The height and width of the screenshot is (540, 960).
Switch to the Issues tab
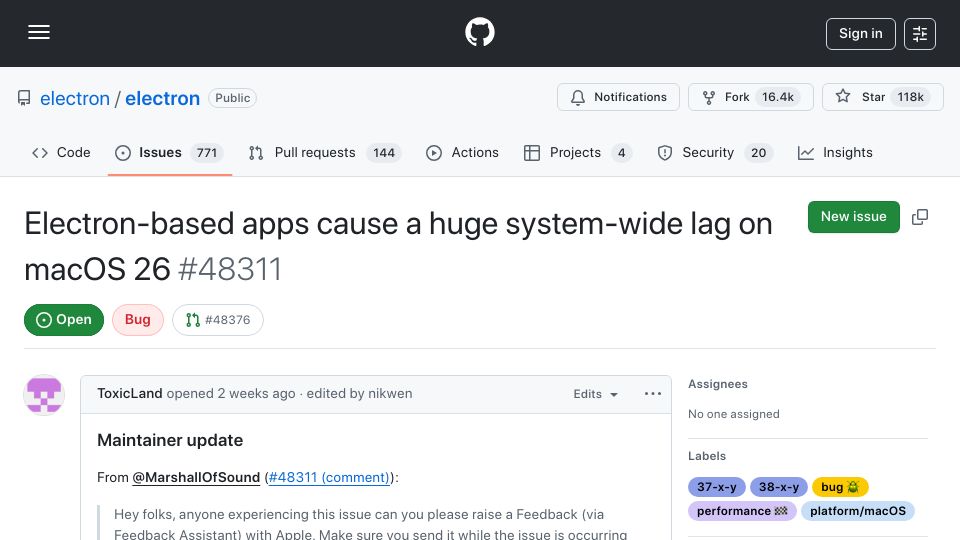point(170,152)
